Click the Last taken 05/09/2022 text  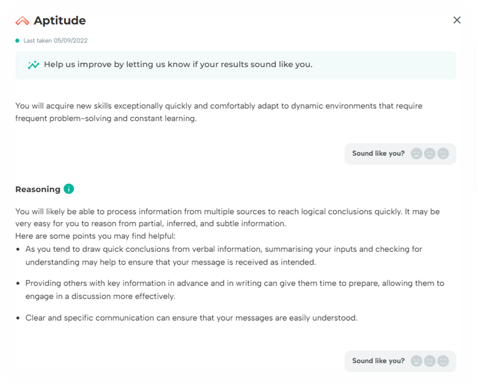(x=55, y=41)
